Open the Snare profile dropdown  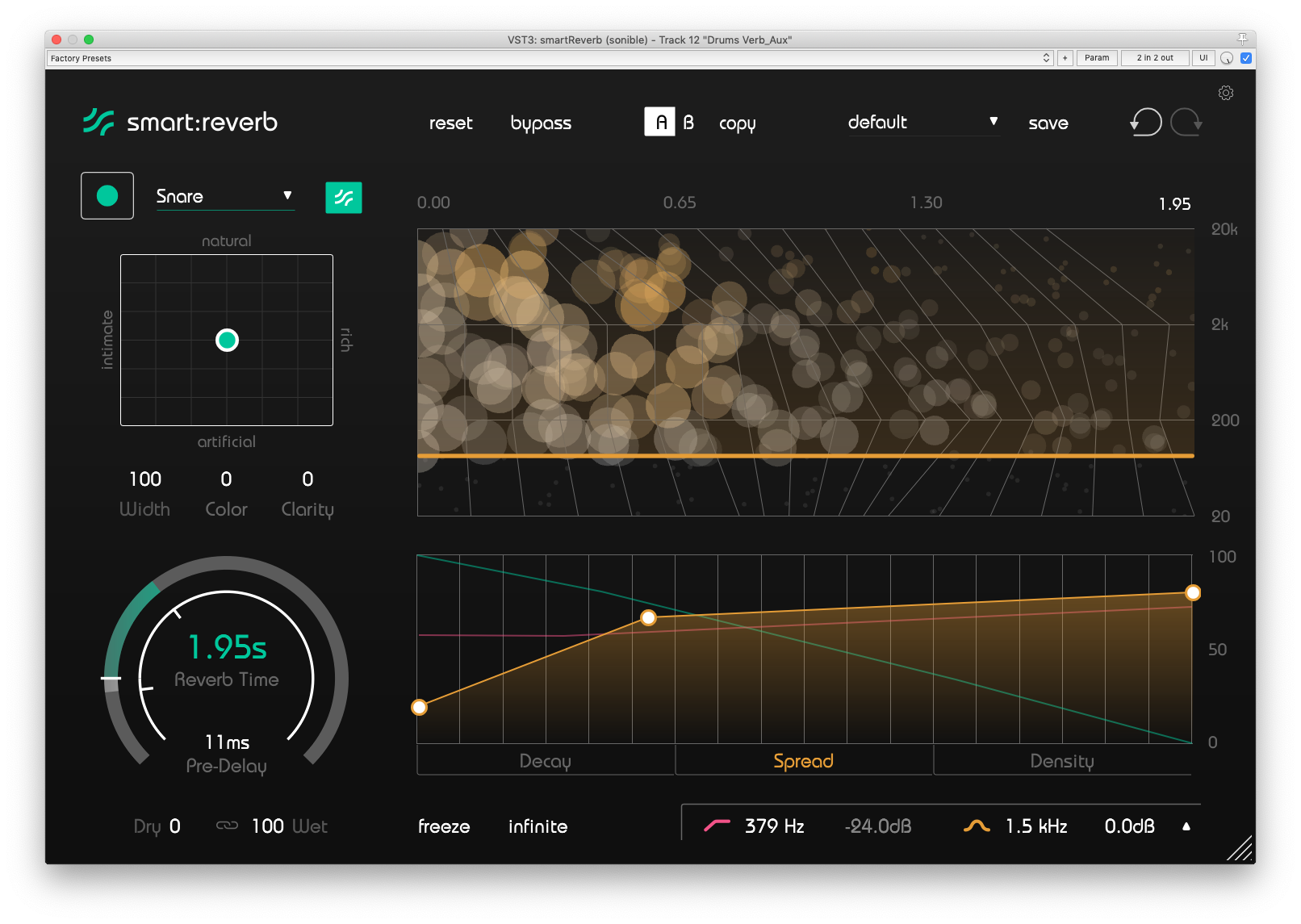click(225, 196)
